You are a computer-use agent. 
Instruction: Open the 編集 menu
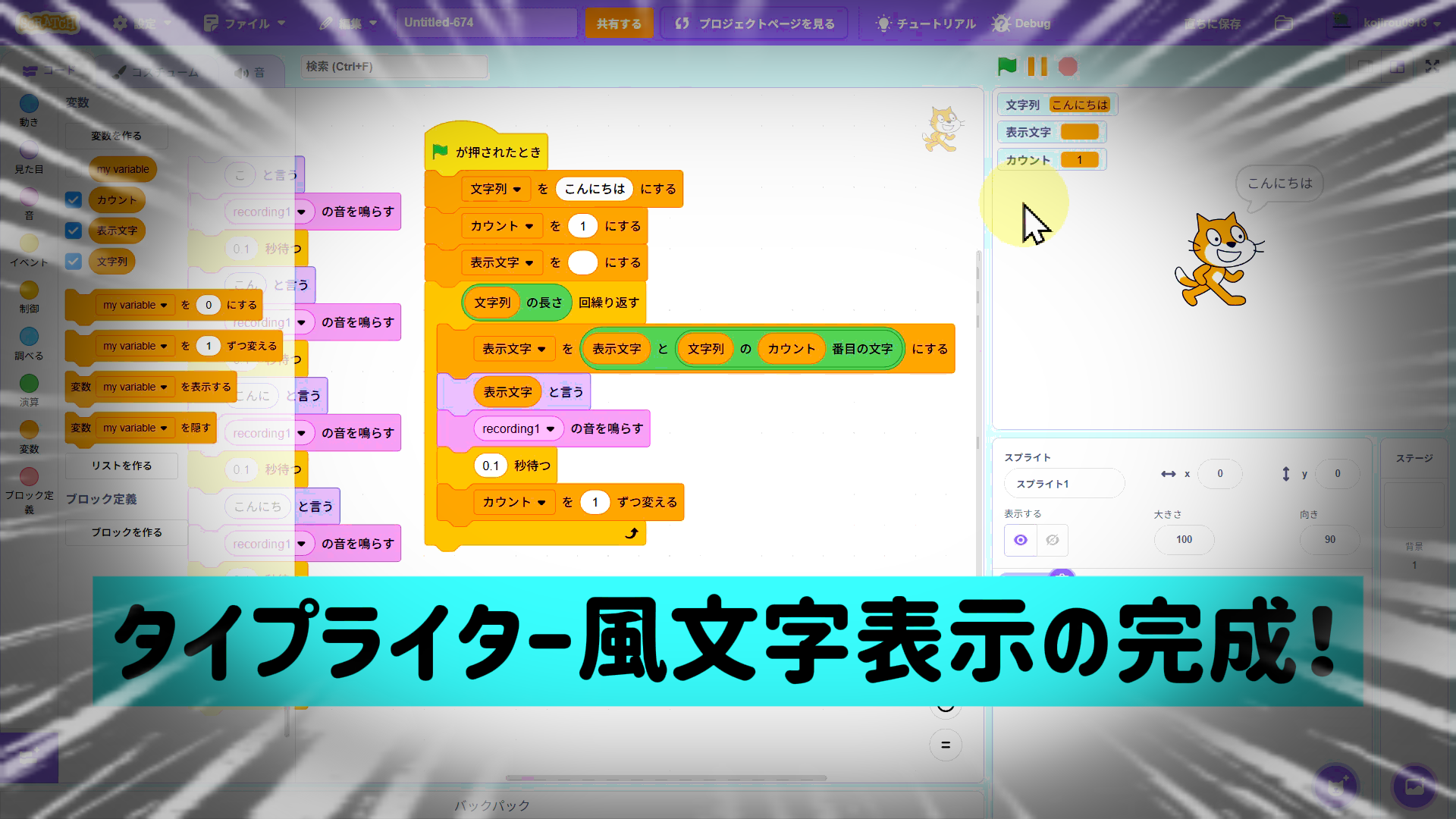(349, 24)
